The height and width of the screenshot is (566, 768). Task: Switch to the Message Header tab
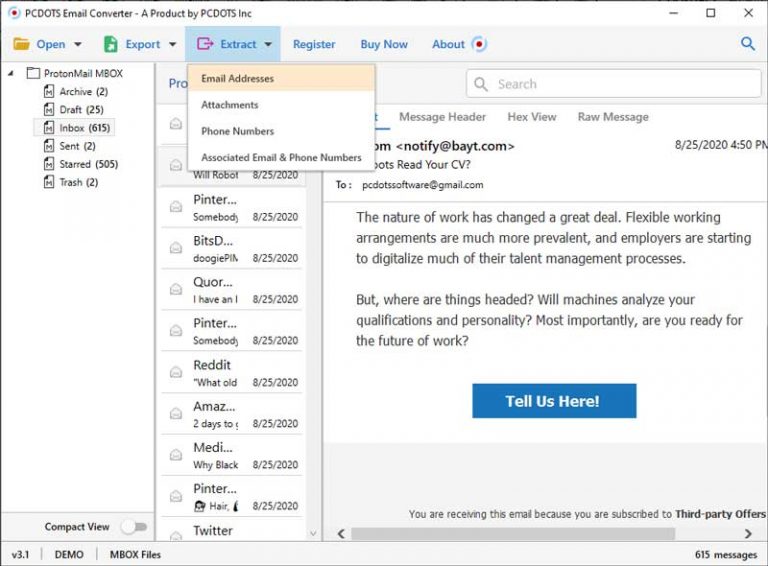tap(442, 117)
